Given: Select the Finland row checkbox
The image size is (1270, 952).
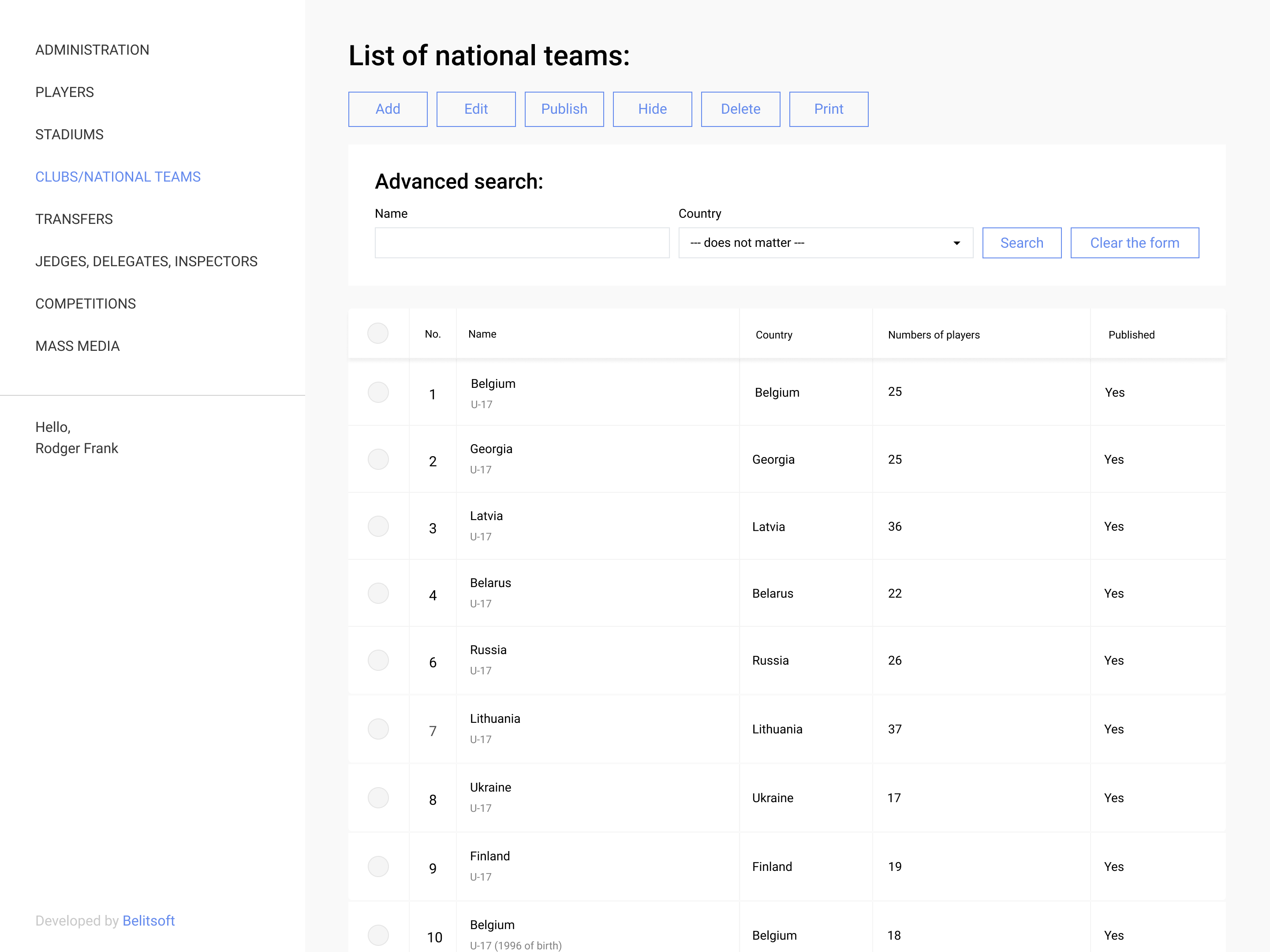Looking at the screenshot, I should [x=378, y=866].
